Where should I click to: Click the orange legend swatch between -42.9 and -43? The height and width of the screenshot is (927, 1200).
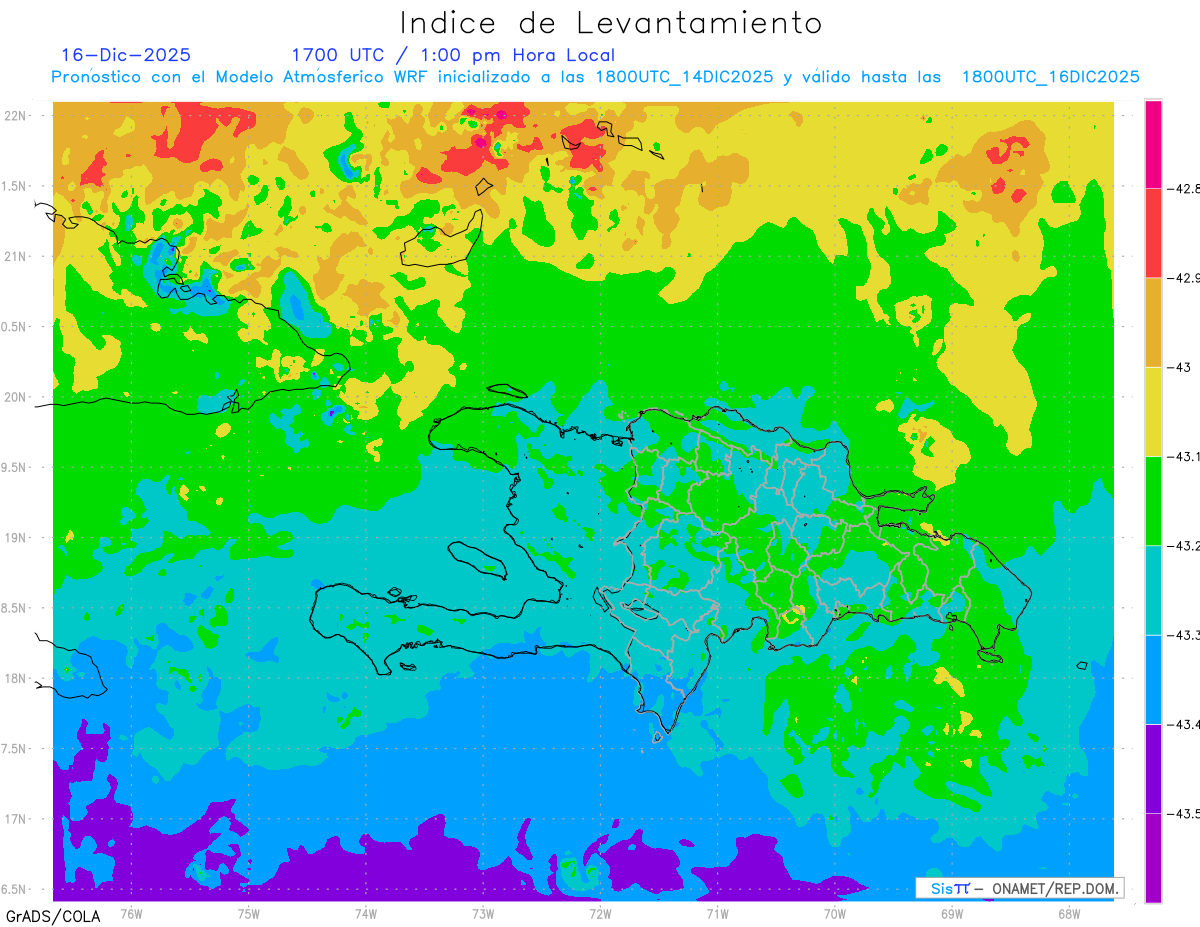coord(1153,322)
